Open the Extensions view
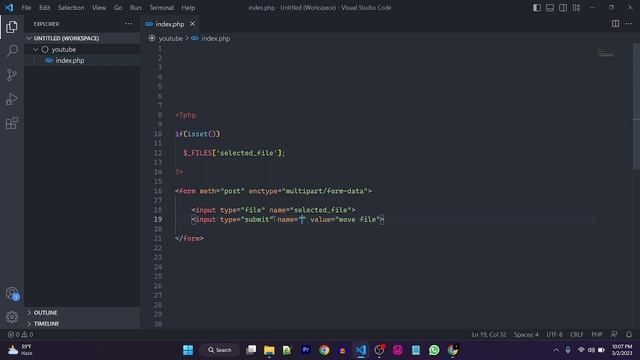 [x=12, y=123]
